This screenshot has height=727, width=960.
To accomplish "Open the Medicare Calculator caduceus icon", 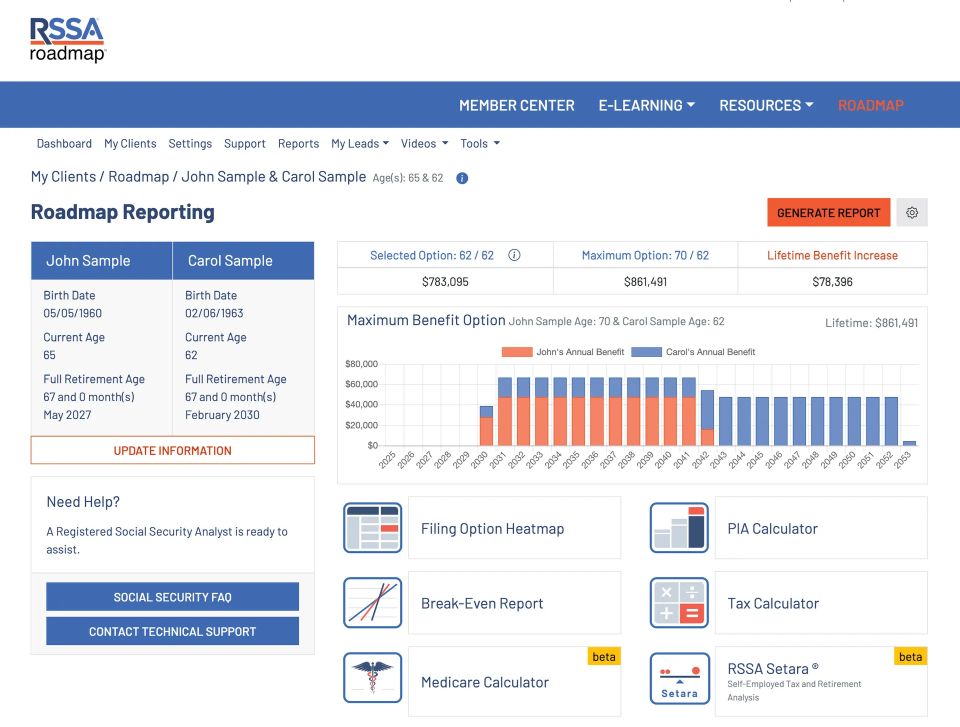I will (x=372, y=682).
